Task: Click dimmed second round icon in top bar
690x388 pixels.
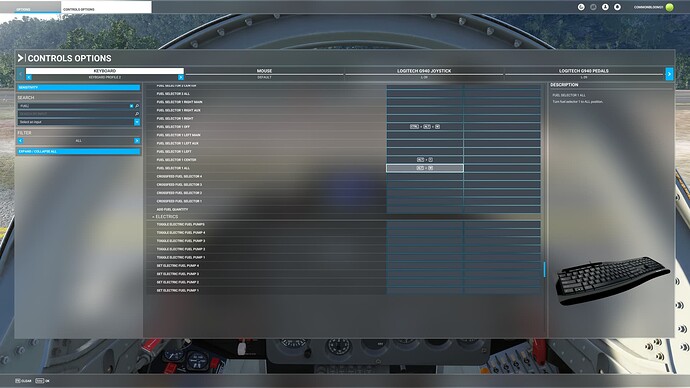Action: pos(593,7)
